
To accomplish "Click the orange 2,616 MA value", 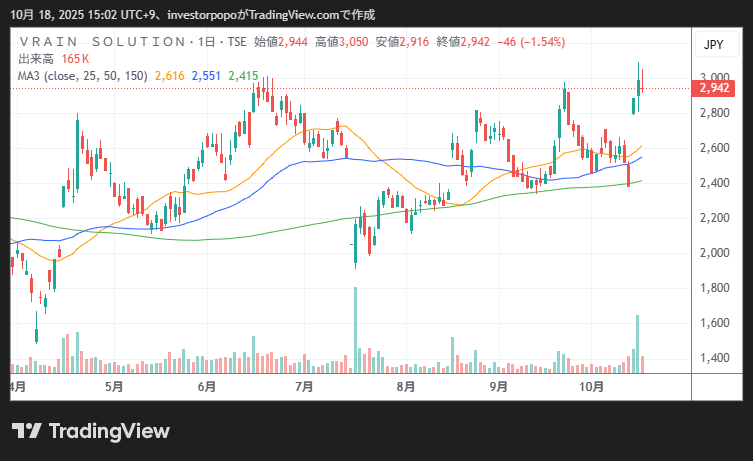I will [169, 75].
